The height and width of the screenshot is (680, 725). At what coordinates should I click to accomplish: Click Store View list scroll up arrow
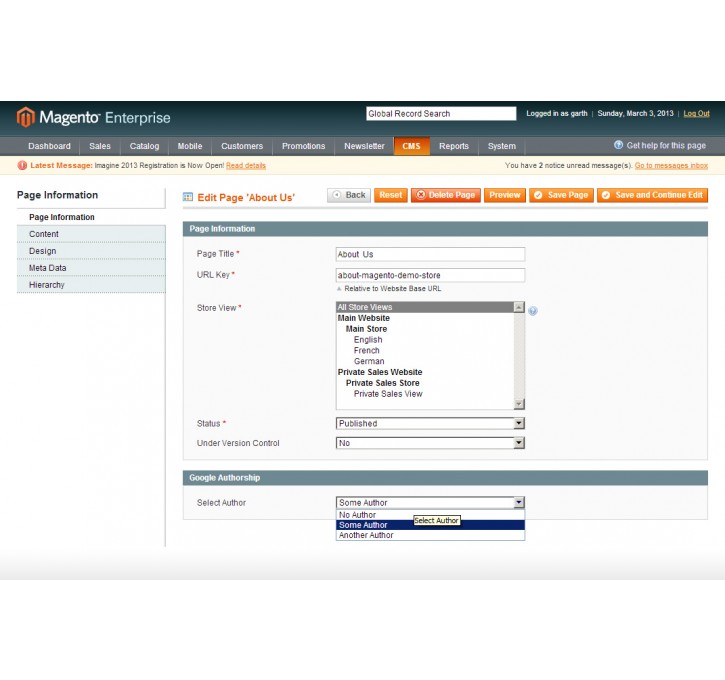click(x=519, y=307)
